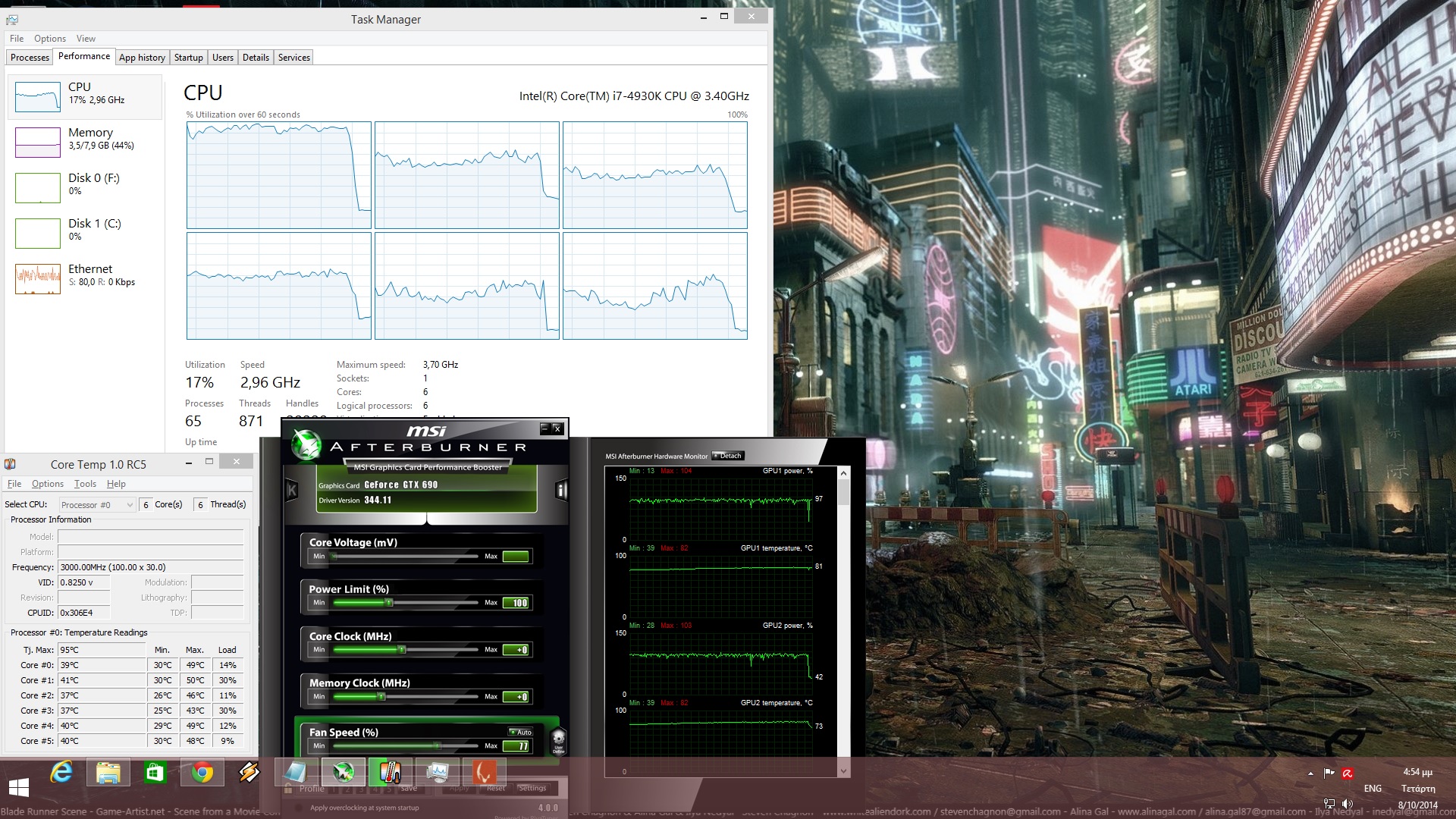Open the Windows Store taskbar icon
This screenshot has width=1456, height=819.
155,773
